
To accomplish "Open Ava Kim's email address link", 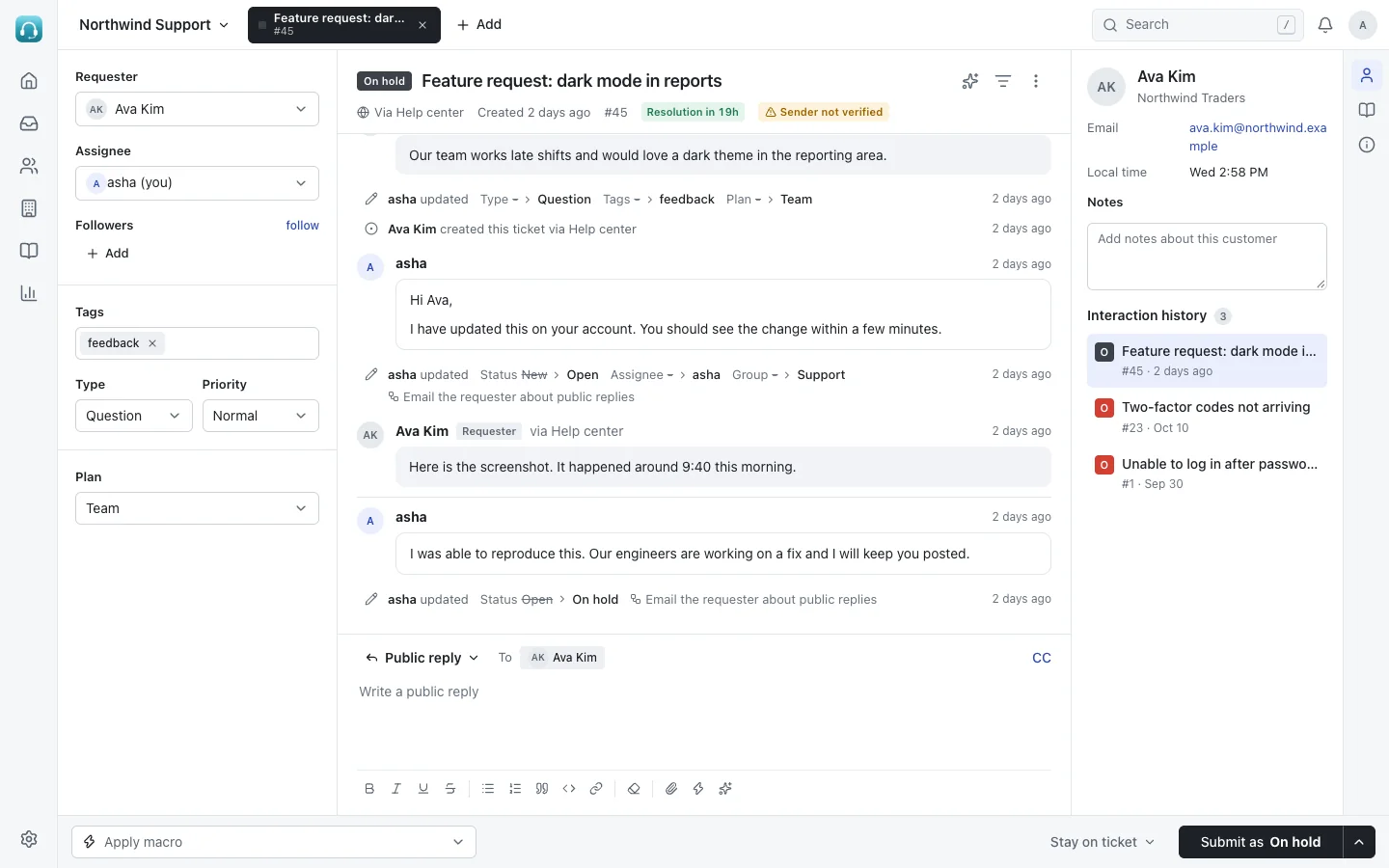I will pos(1258,137).
